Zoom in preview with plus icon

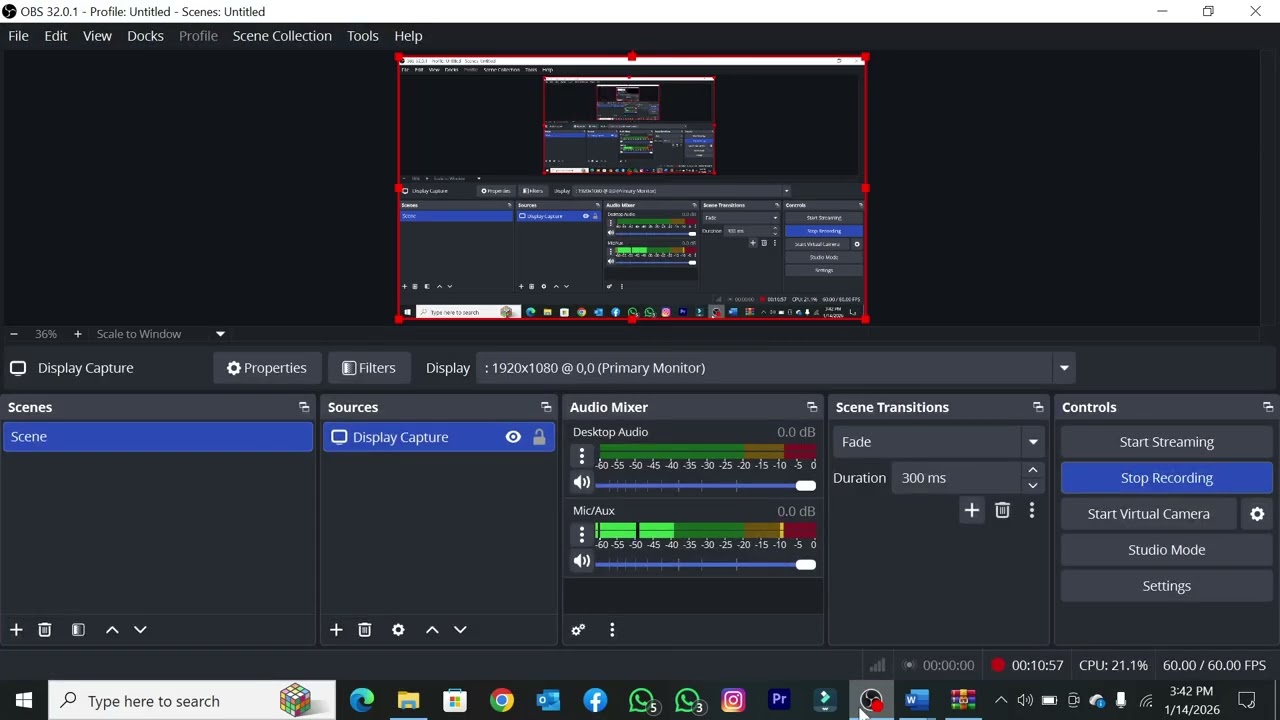77,334
